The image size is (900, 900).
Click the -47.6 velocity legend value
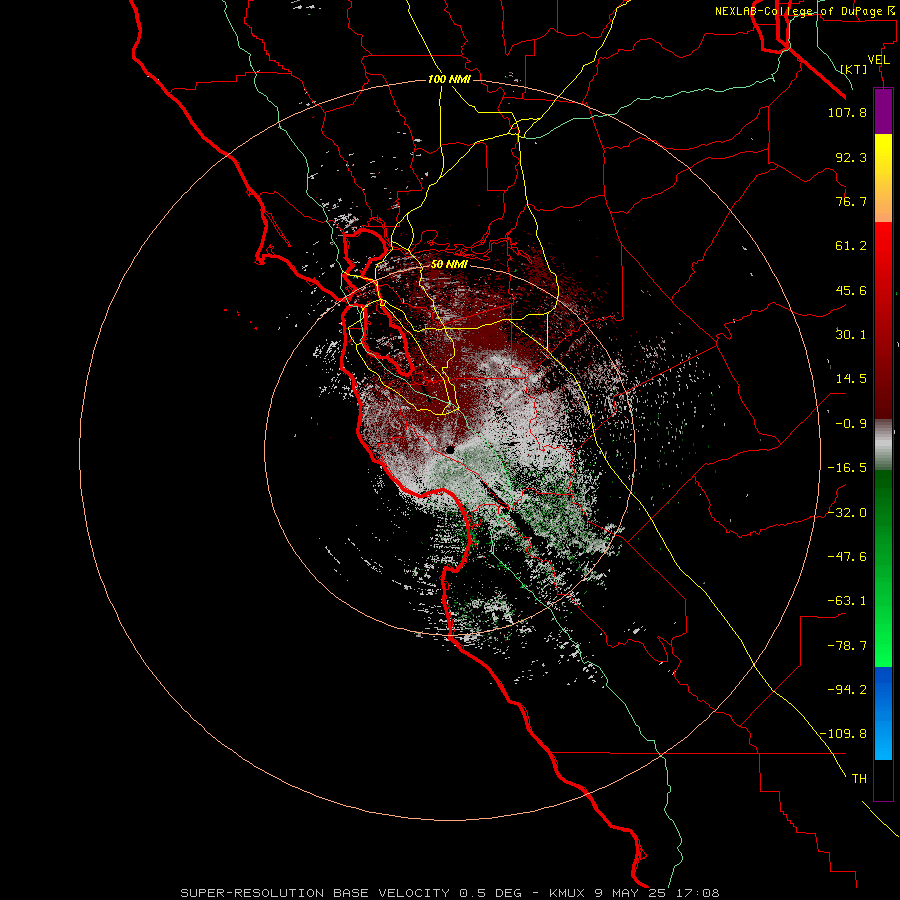click(847, 557)
